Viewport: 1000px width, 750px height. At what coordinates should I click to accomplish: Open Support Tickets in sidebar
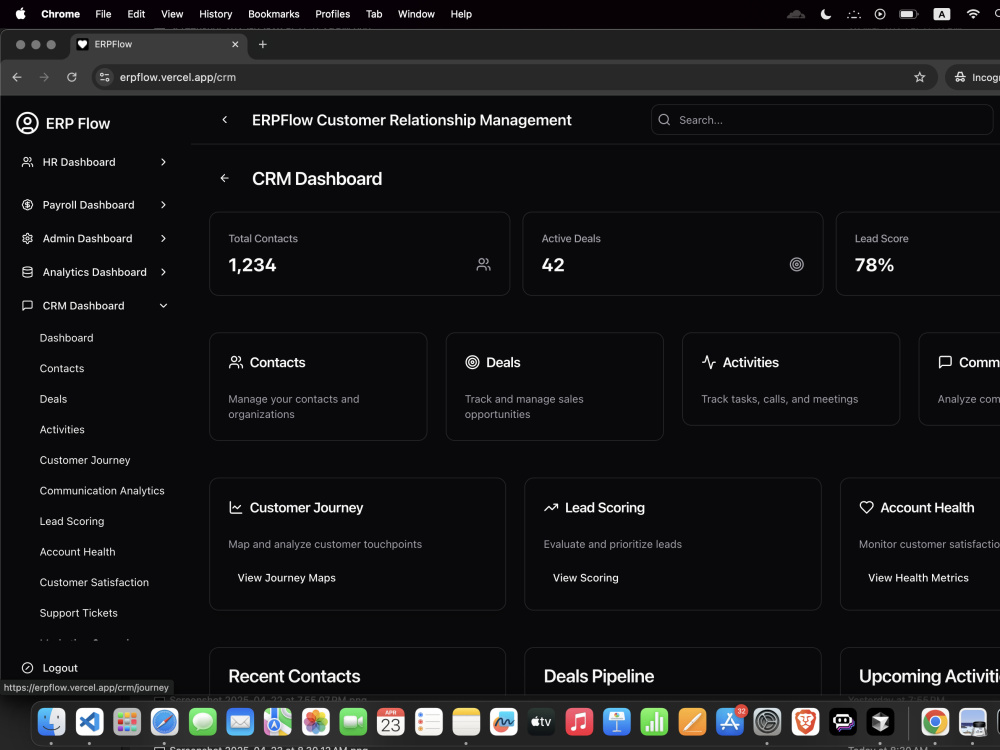coord(78,614)
